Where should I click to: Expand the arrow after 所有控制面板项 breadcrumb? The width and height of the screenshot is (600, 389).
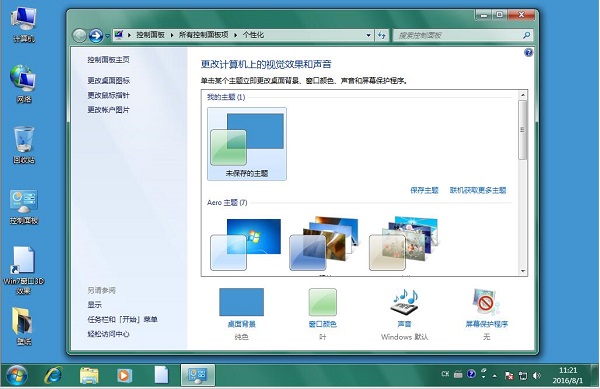click(x=235, y=35)
